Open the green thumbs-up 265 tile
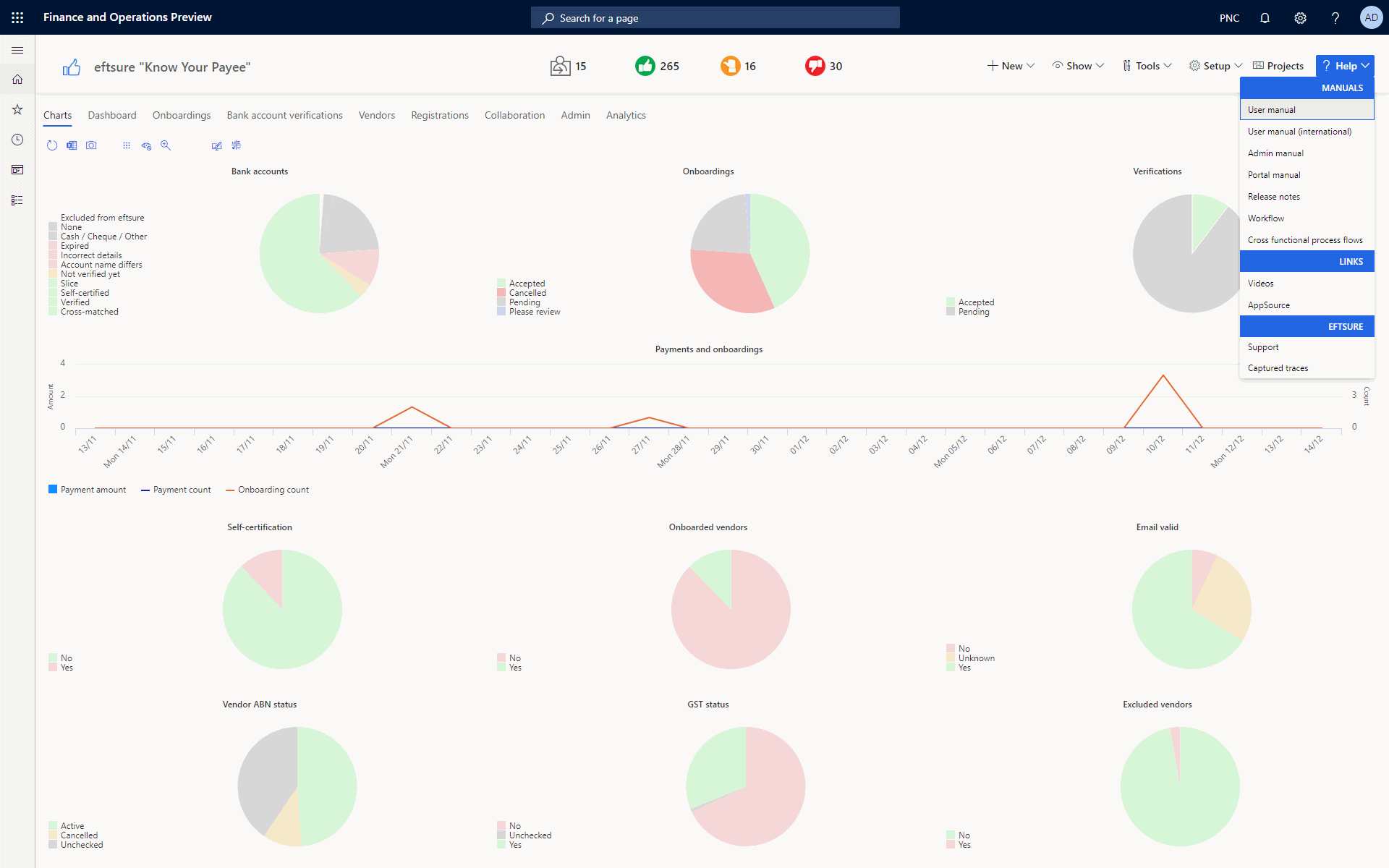Screen dimensions: 1389x868 click(x=657, y=66)
